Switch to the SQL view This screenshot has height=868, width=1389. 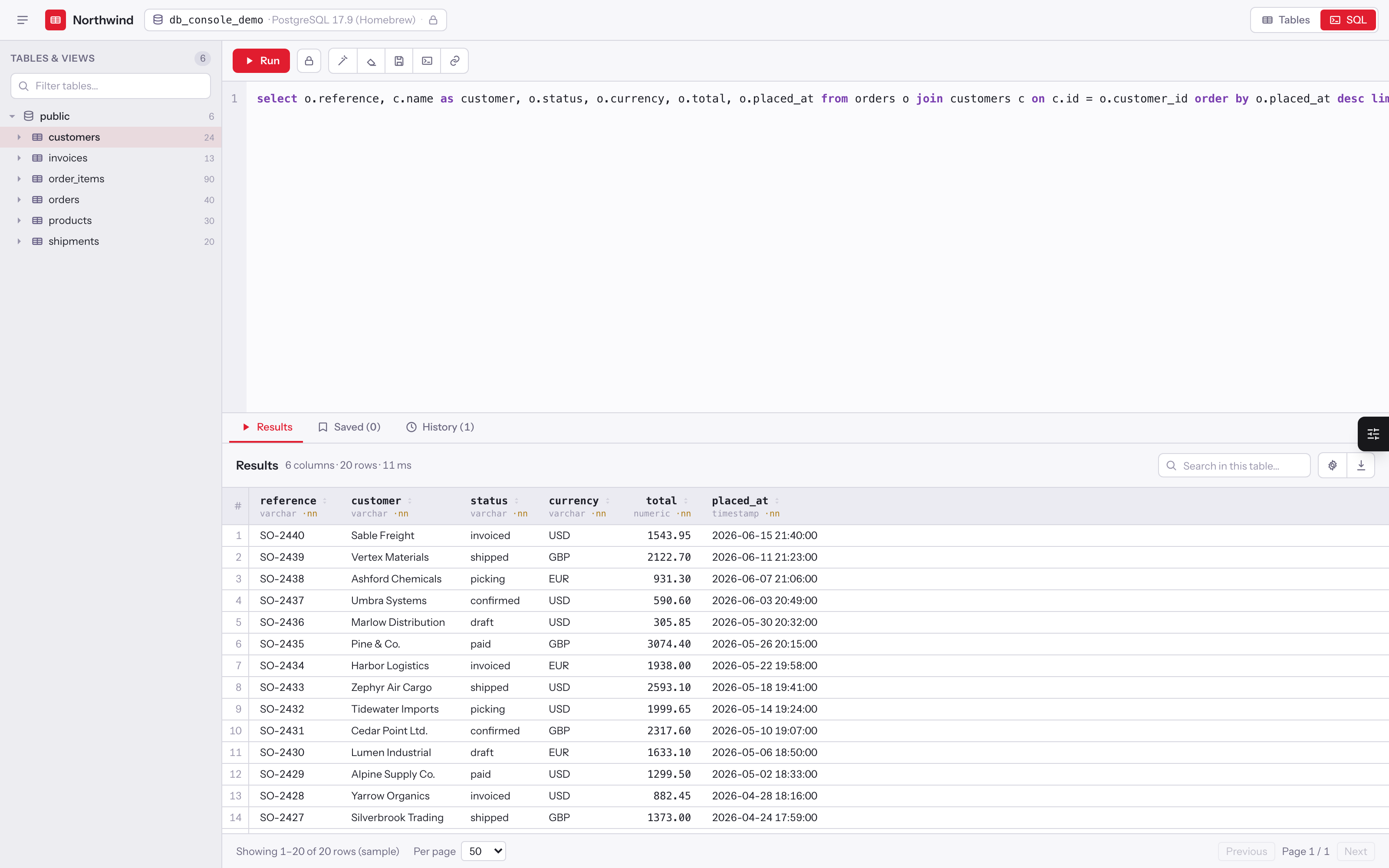click(1348, 20)
